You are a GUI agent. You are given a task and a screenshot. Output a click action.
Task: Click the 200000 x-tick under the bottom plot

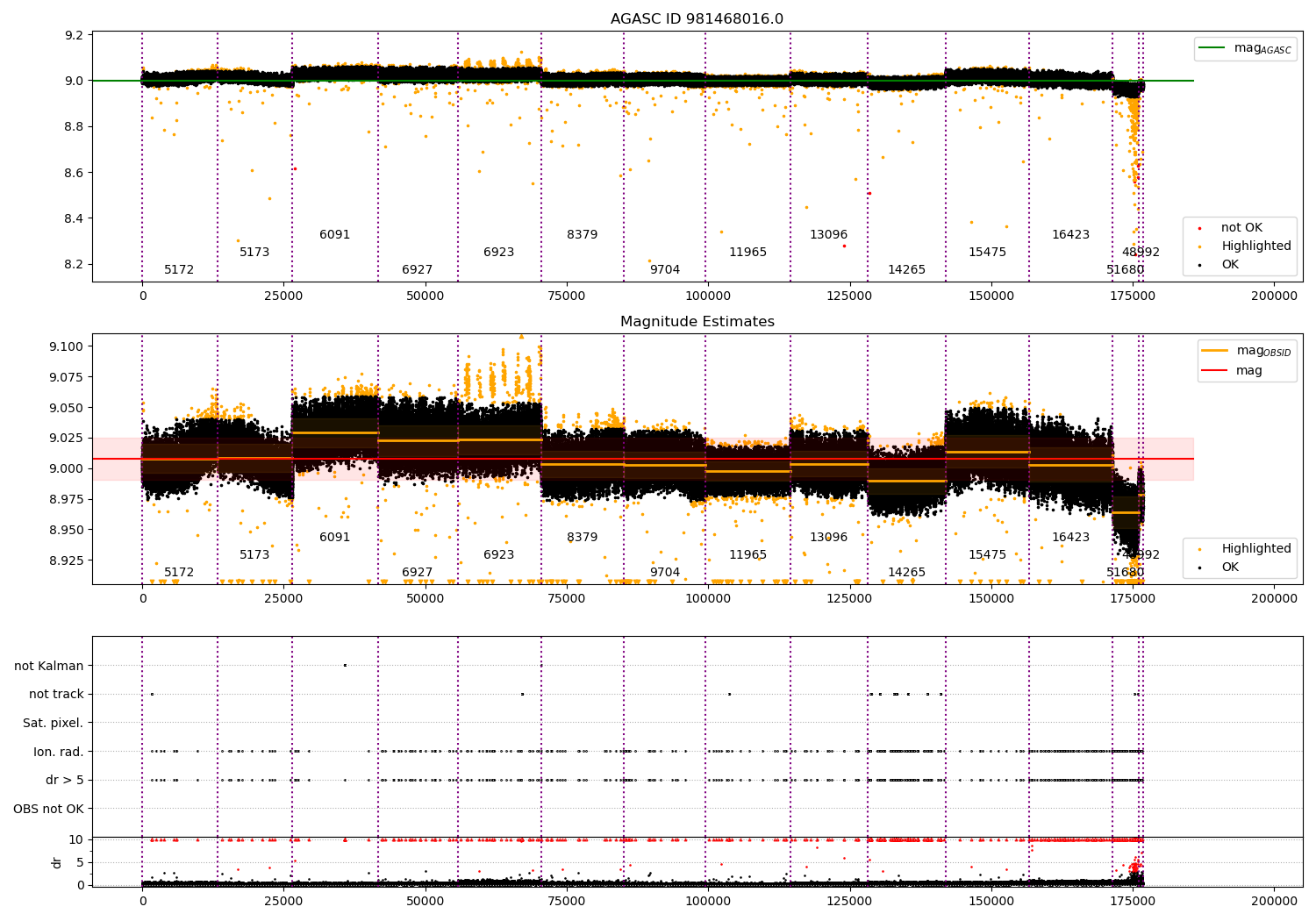pos(1274,902)
